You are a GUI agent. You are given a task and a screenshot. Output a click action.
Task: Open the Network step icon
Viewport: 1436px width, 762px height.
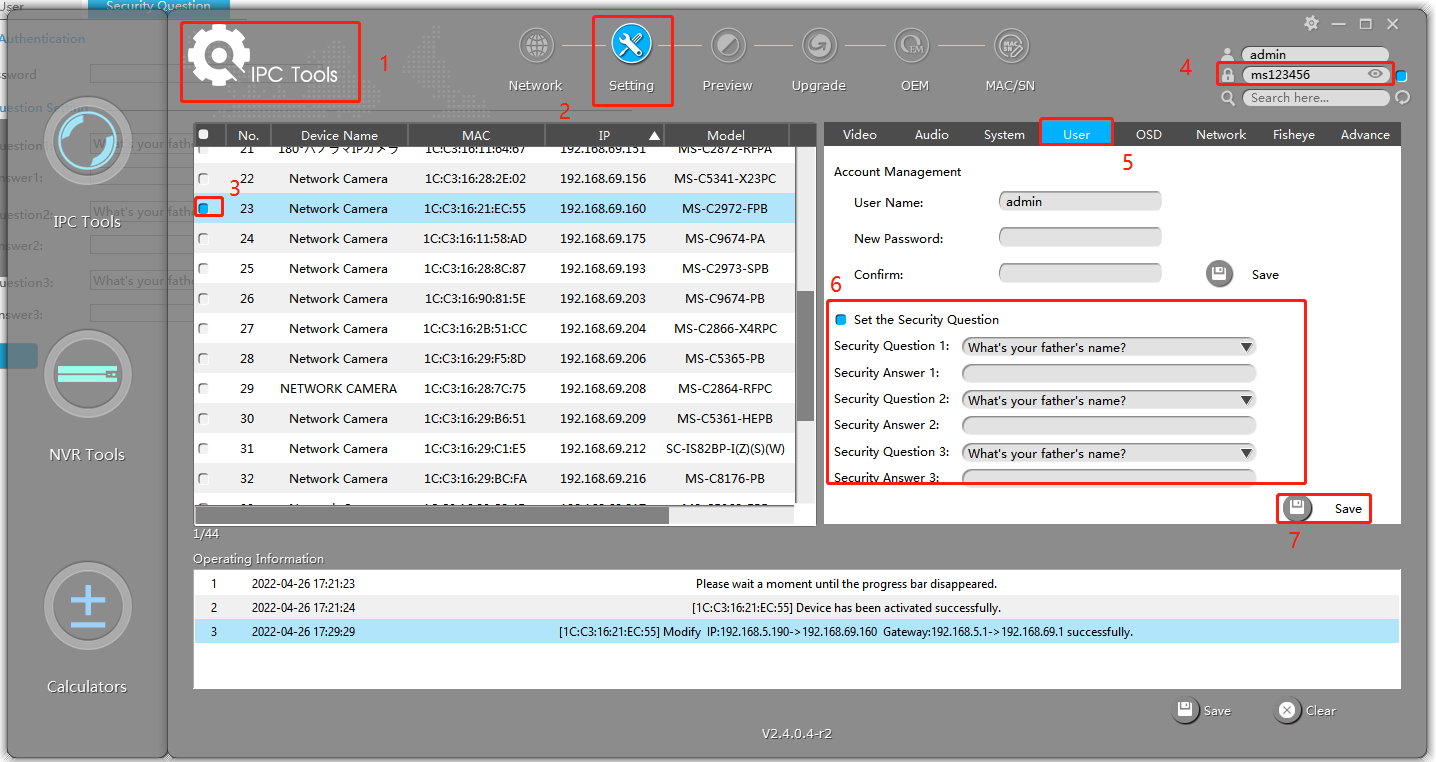click(536, 46)
